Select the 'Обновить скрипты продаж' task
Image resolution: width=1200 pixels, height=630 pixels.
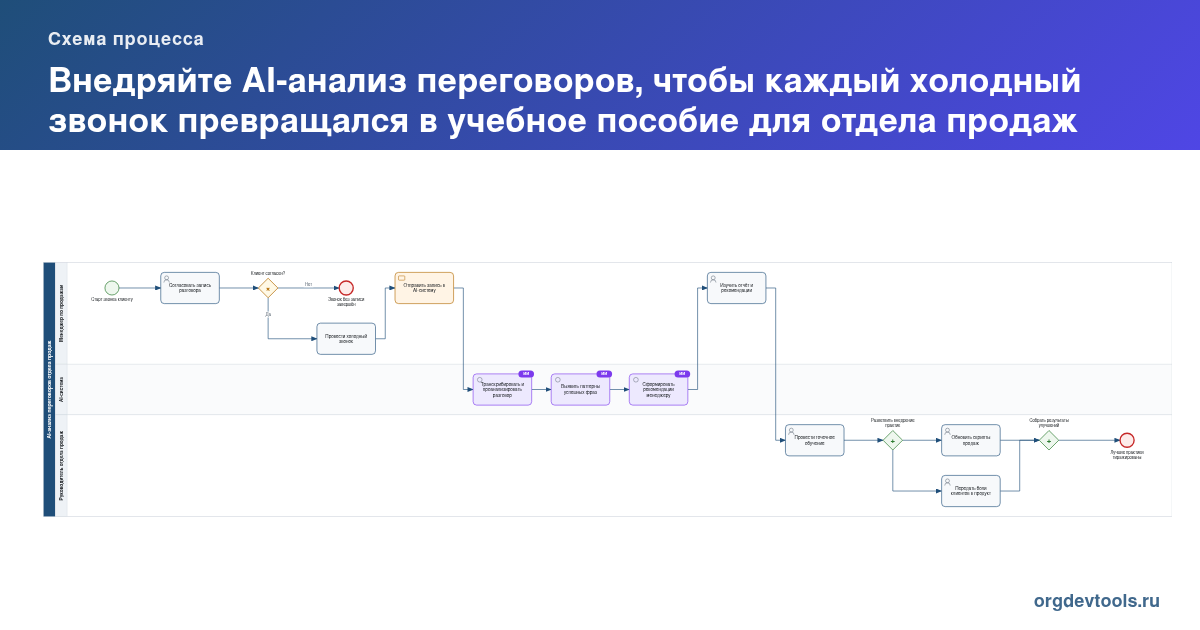970,440
